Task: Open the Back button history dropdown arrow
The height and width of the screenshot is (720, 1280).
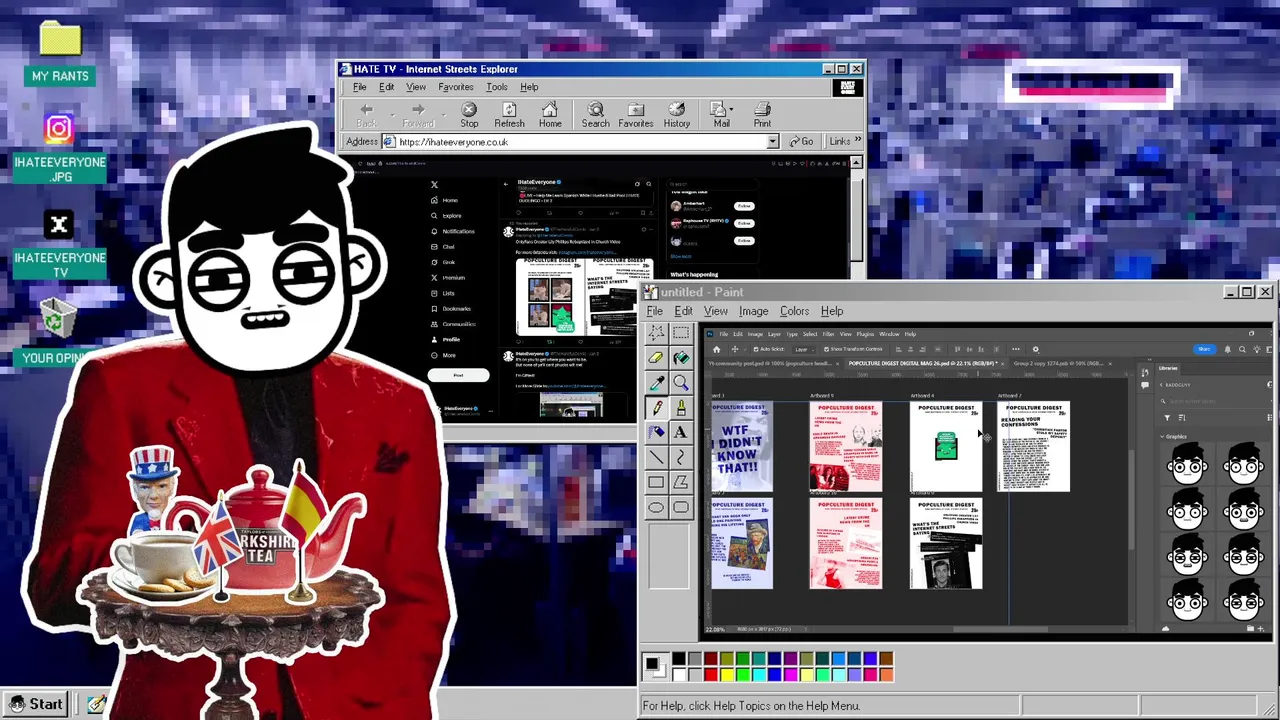Action: tap(392, 115)
